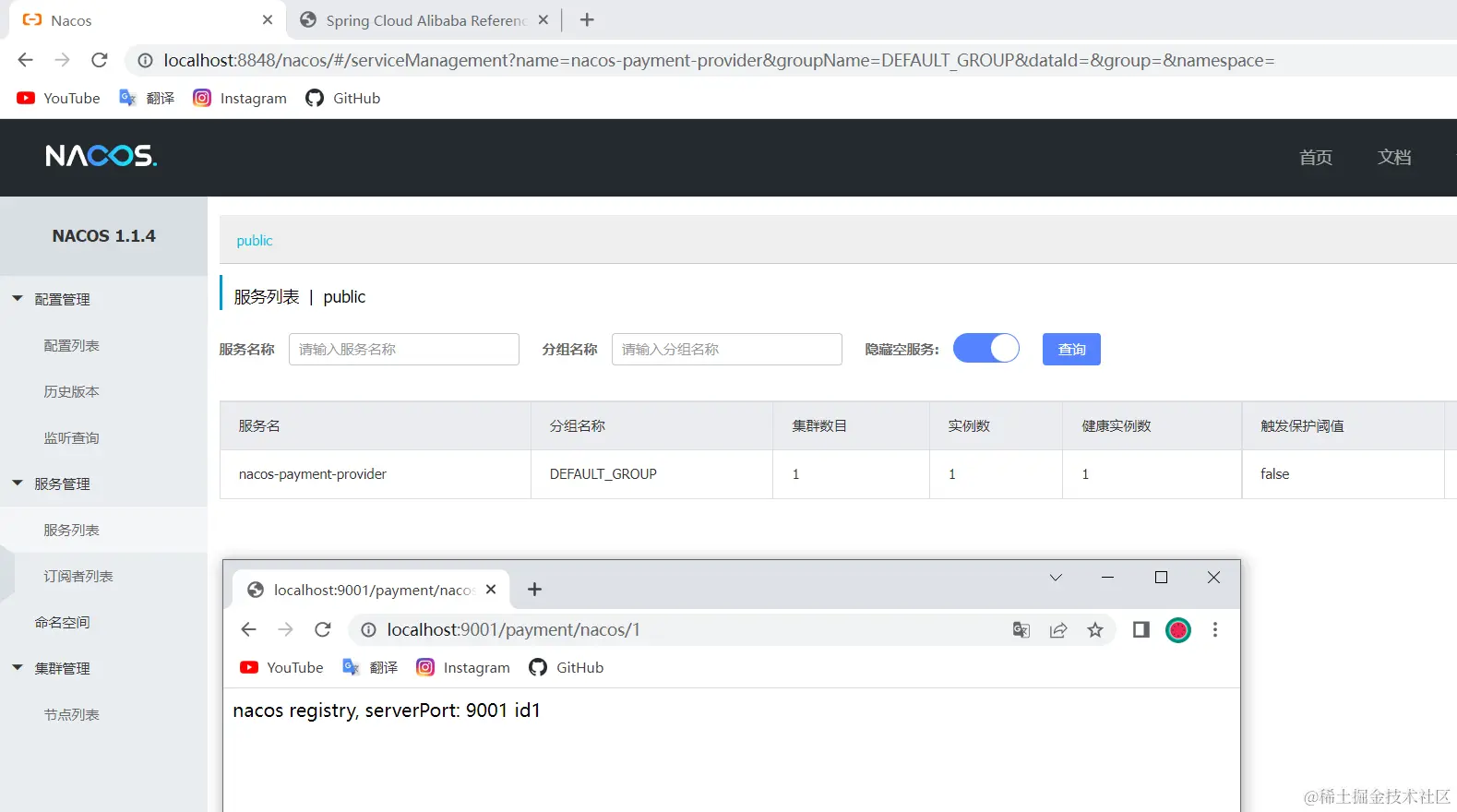
Task: Click the 查询 button
Action: tap(1071, 349)
